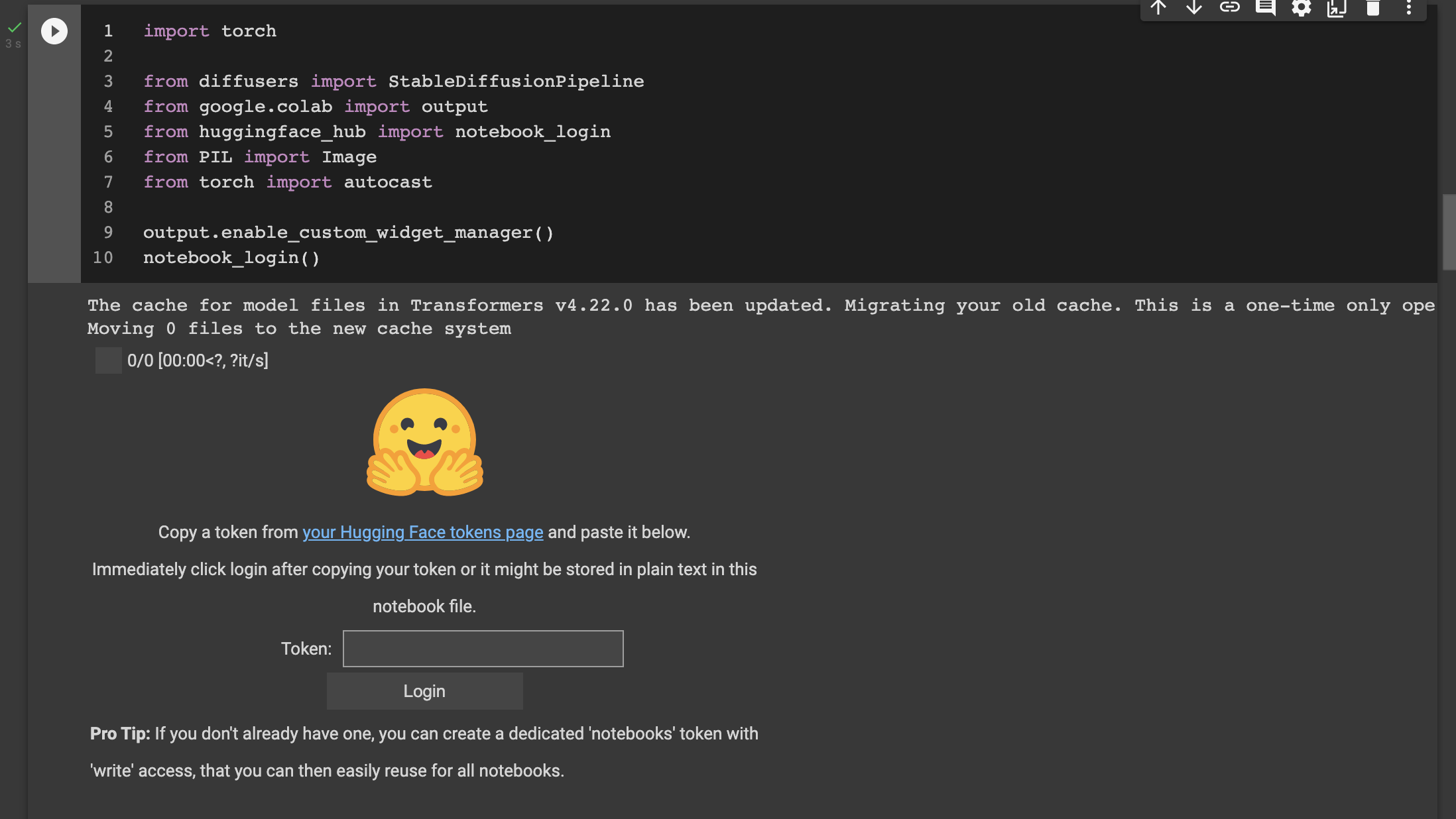Click the Token input field
Image resolution: width=1456 pixels, height=819 pixels.
483,648
